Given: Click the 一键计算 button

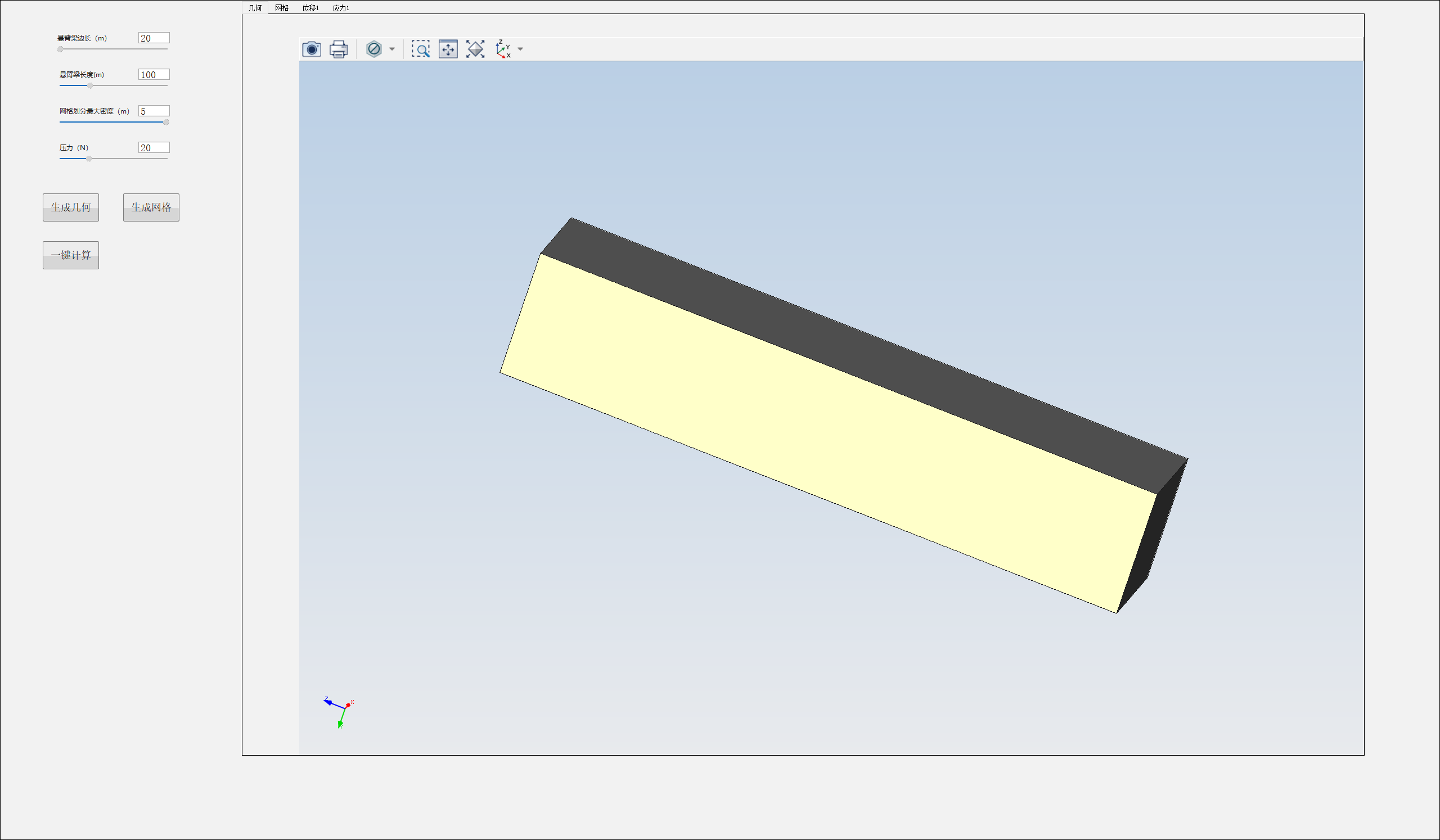Looking at the screenshot, I should [71, 255].
